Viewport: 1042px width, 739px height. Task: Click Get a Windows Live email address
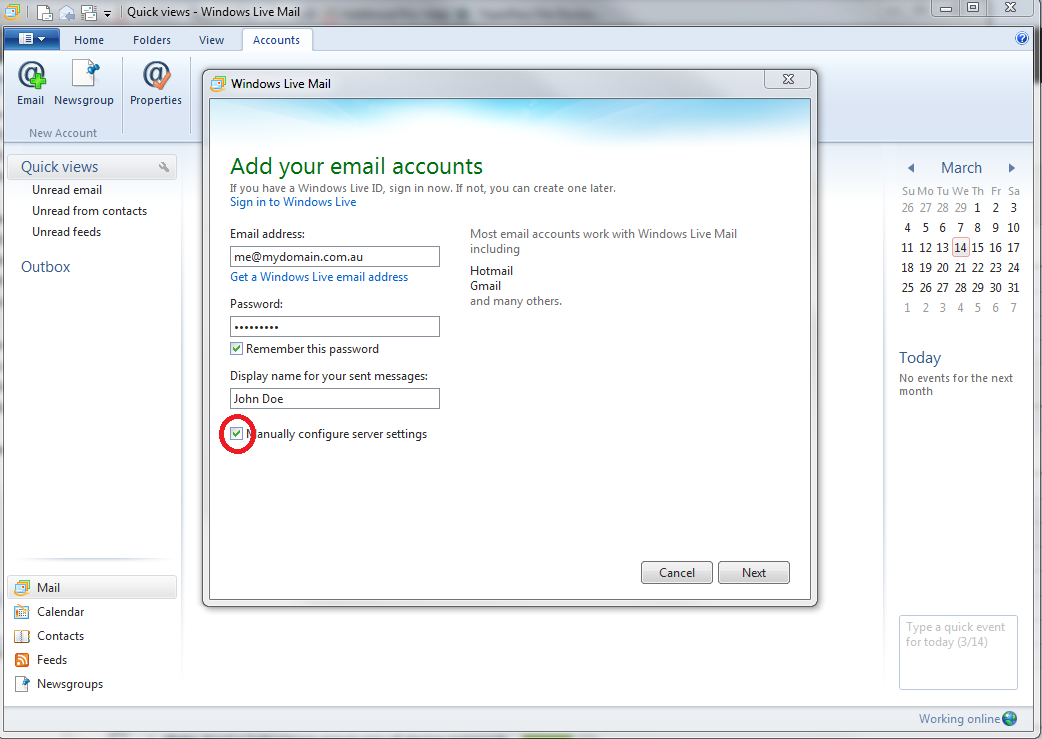tap(319, 277)
